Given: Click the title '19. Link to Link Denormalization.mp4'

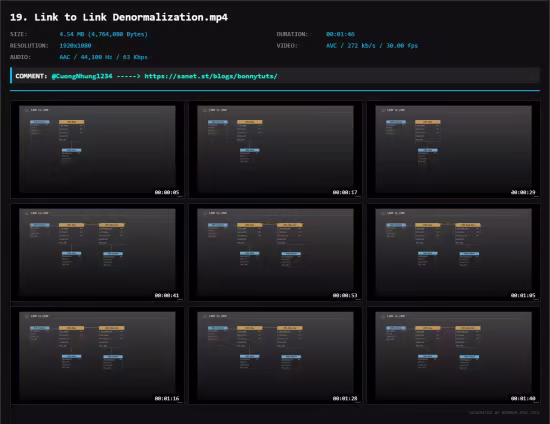Looking at the screenshot, I should 119,17.
